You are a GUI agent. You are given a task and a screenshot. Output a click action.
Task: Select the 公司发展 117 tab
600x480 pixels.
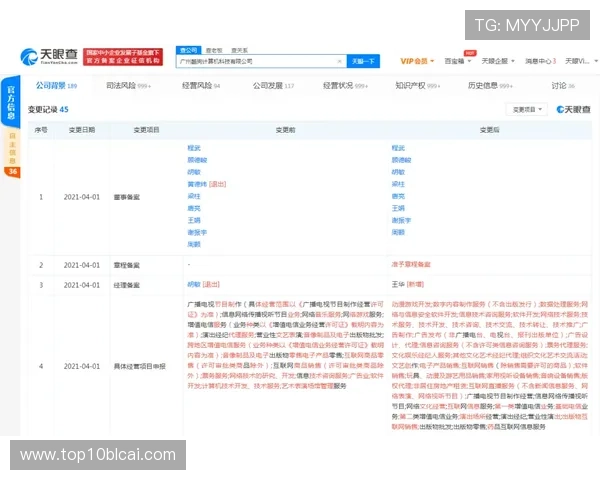tap(273, 86)
